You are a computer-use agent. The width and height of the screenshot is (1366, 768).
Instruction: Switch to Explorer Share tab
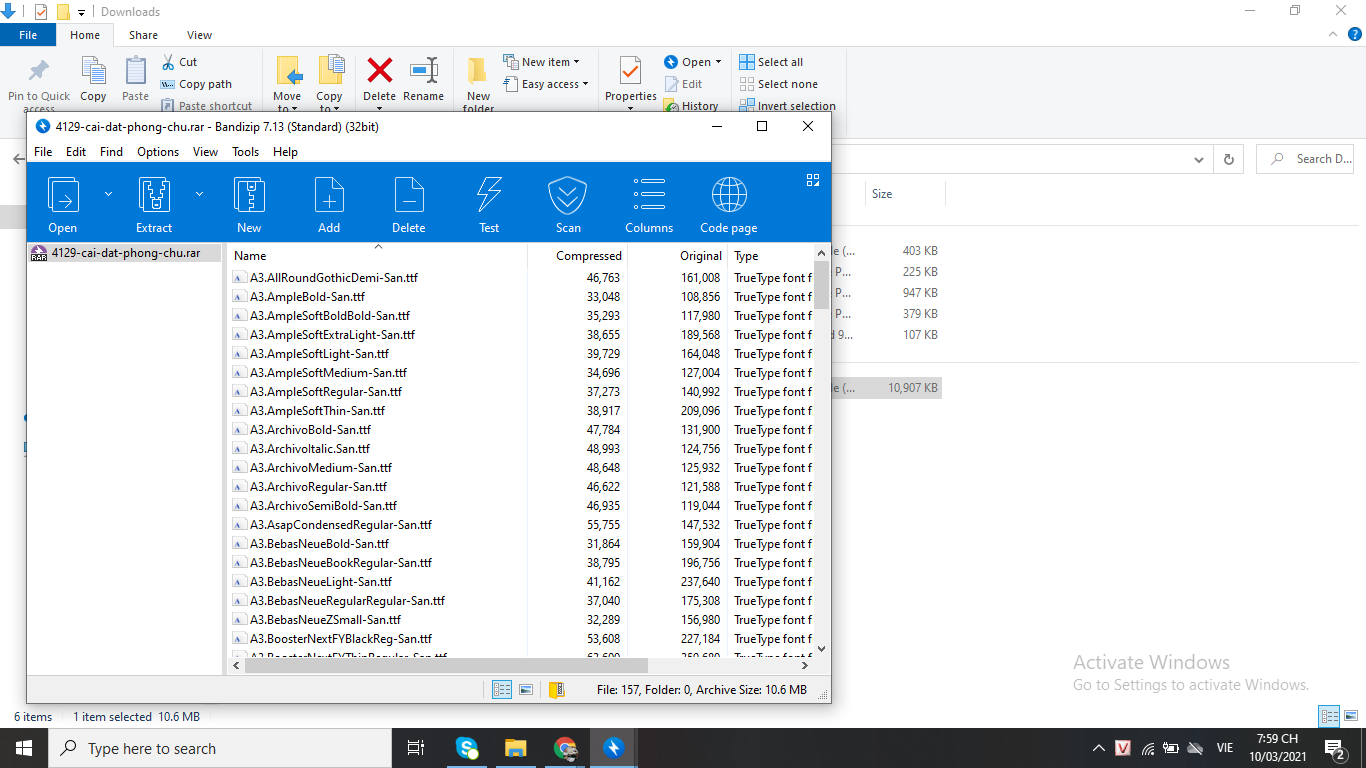[143, 35]
